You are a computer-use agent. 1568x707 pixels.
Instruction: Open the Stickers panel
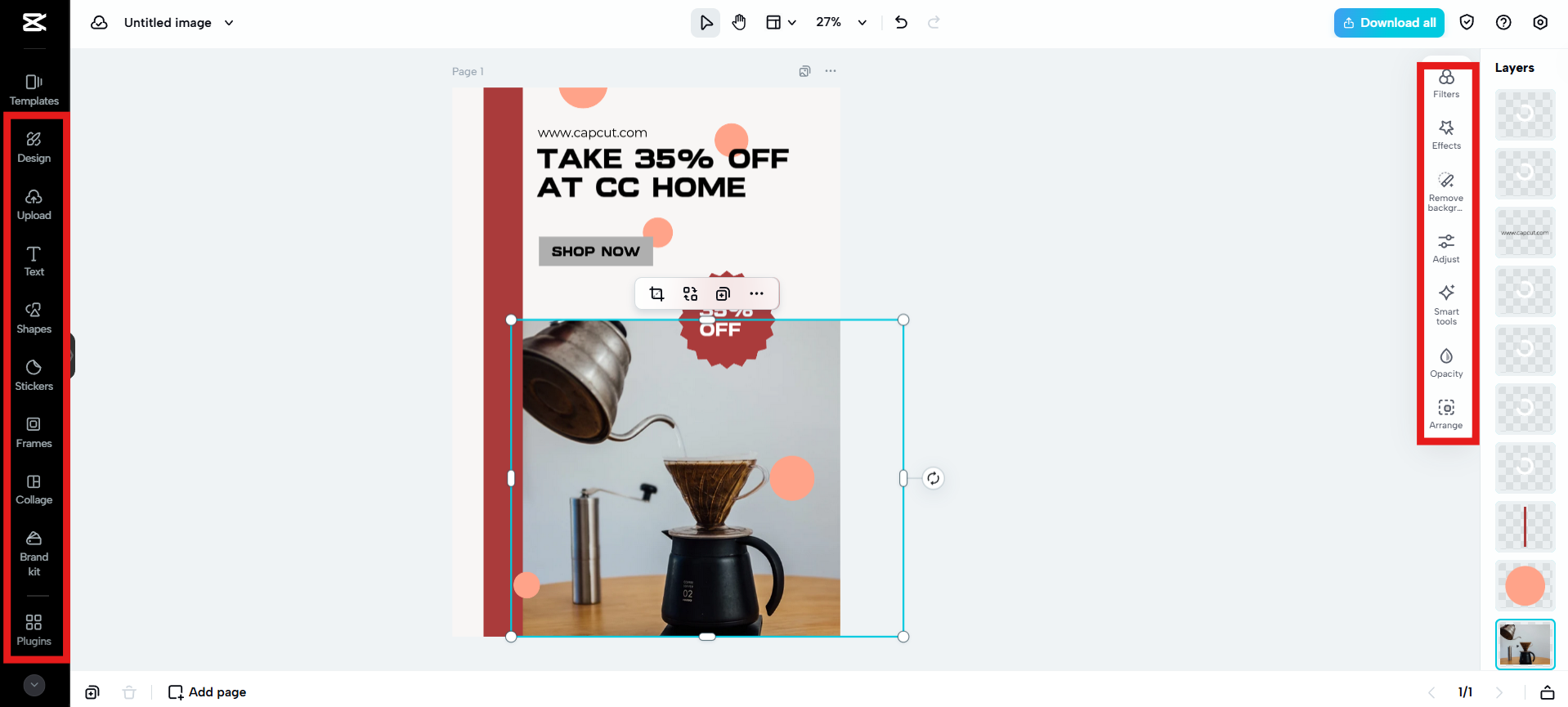pyautogui.click(x=34, y=375)
